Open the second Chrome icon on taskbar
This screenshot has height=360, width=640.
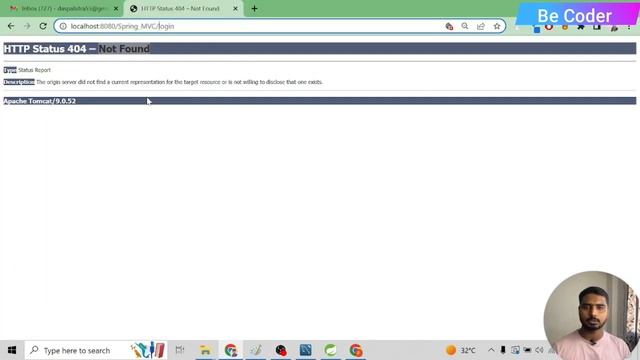point(356,350)
